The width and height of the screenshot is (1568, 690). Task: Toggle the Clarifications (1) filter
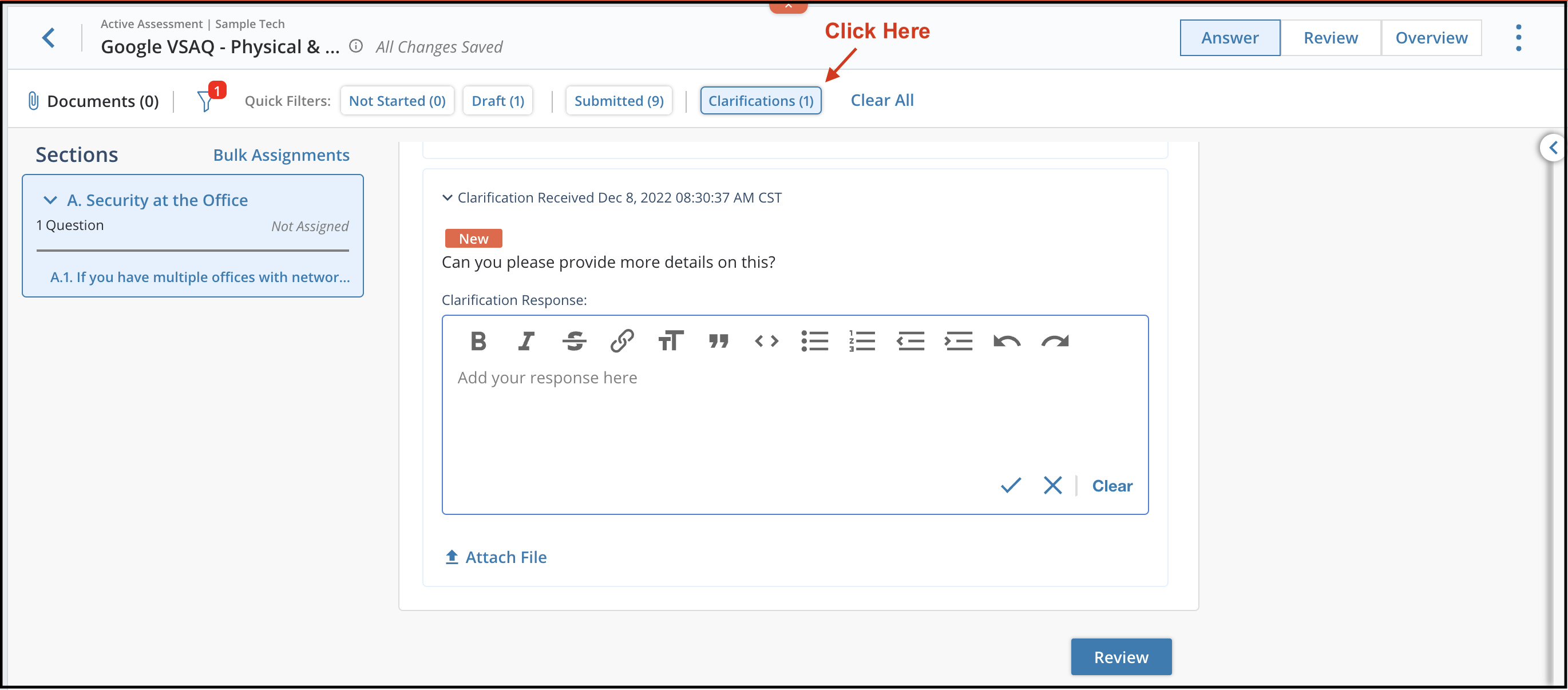click(x=761, y=101)
